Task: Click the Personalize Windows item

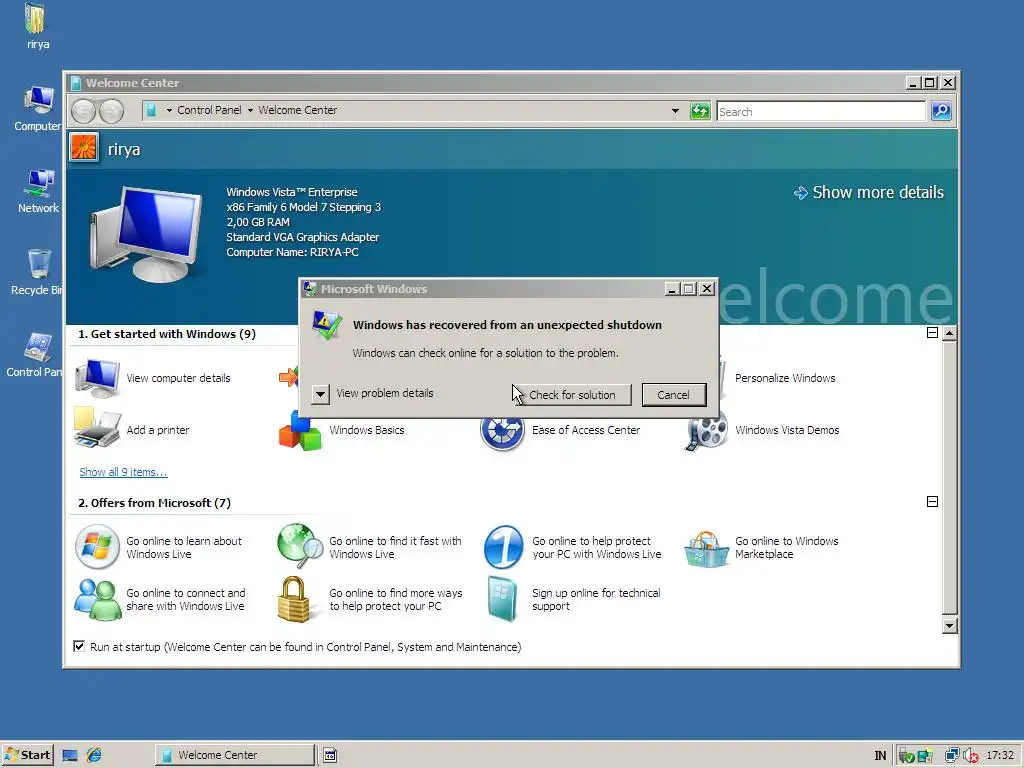Action: (785, 378)
